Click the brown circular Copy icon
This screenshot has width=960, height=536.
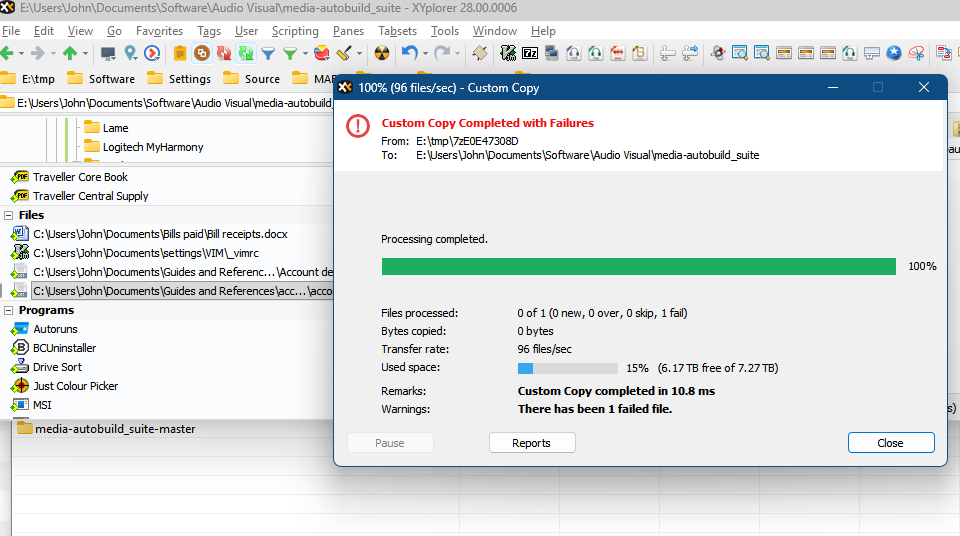coord(201,53)
